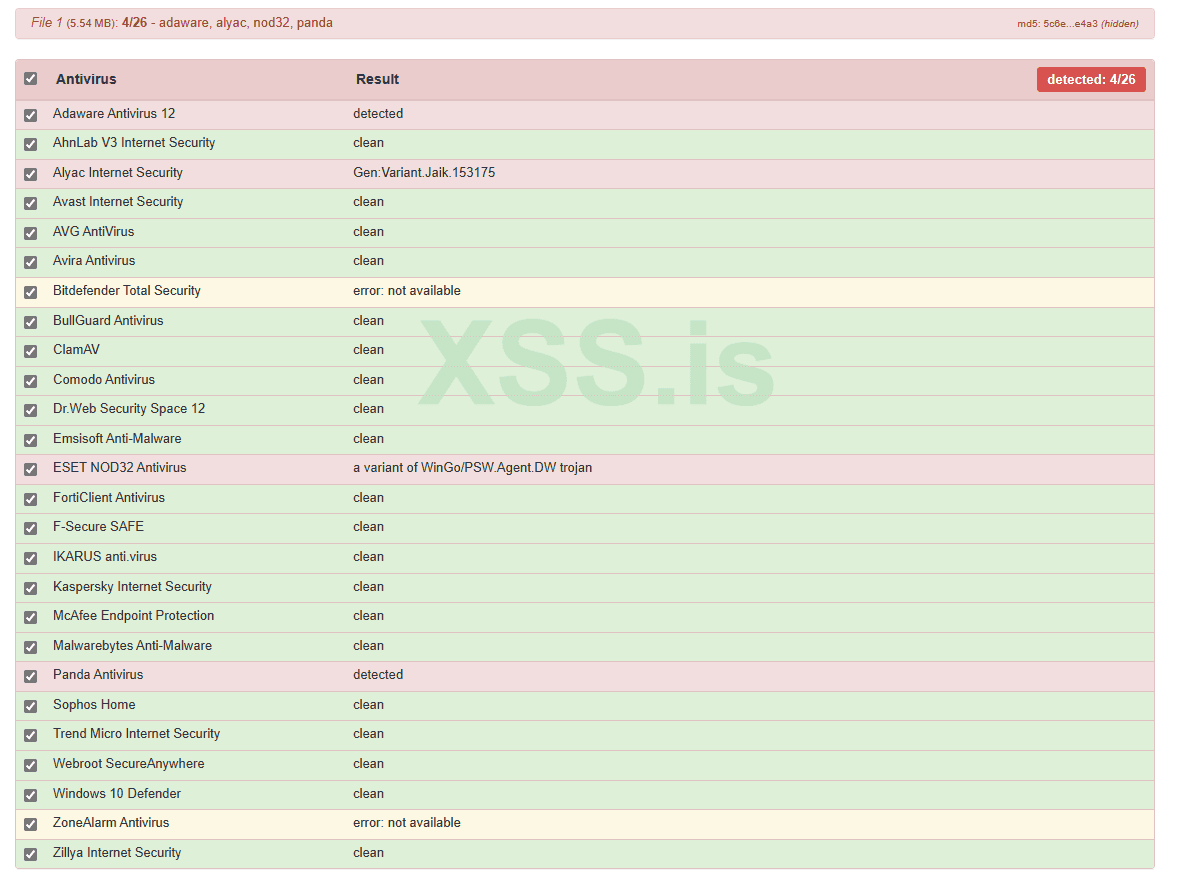Image resolution: width=1191 pixels, height=883 pixels.
Task: Uncheck the Bitdefender Total Security checkbox
Action: click(30, 292)
